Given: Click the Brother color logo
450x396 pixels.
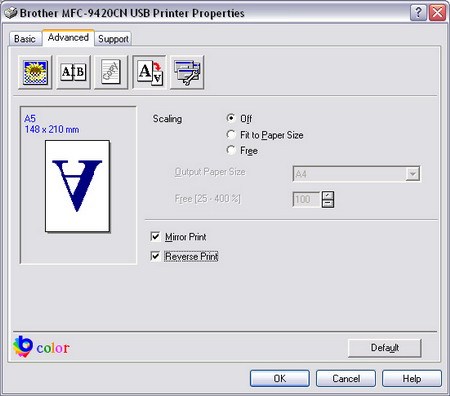Looking at the screenshot, I should tap(41, 347).
